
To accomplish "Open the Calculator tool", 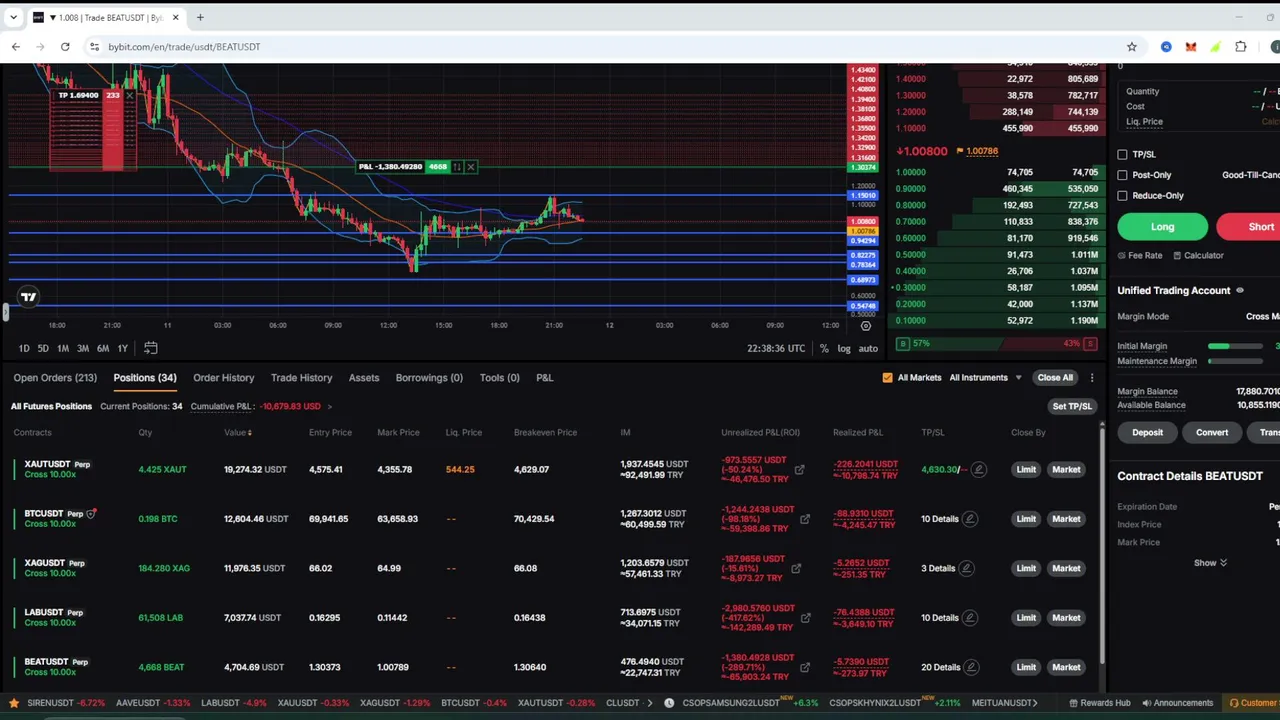I will 1198,255.
